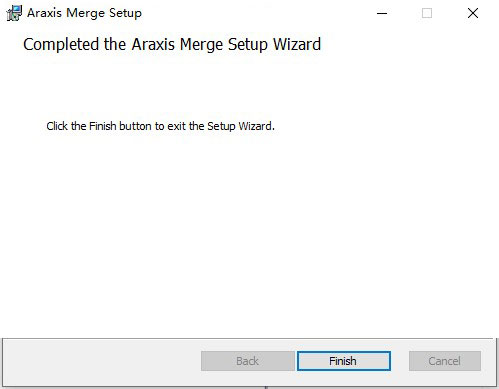The width and height of the screenshot is (499, 389).
Task: Click the Finish button to exit setup
Action: click(344, 361)
